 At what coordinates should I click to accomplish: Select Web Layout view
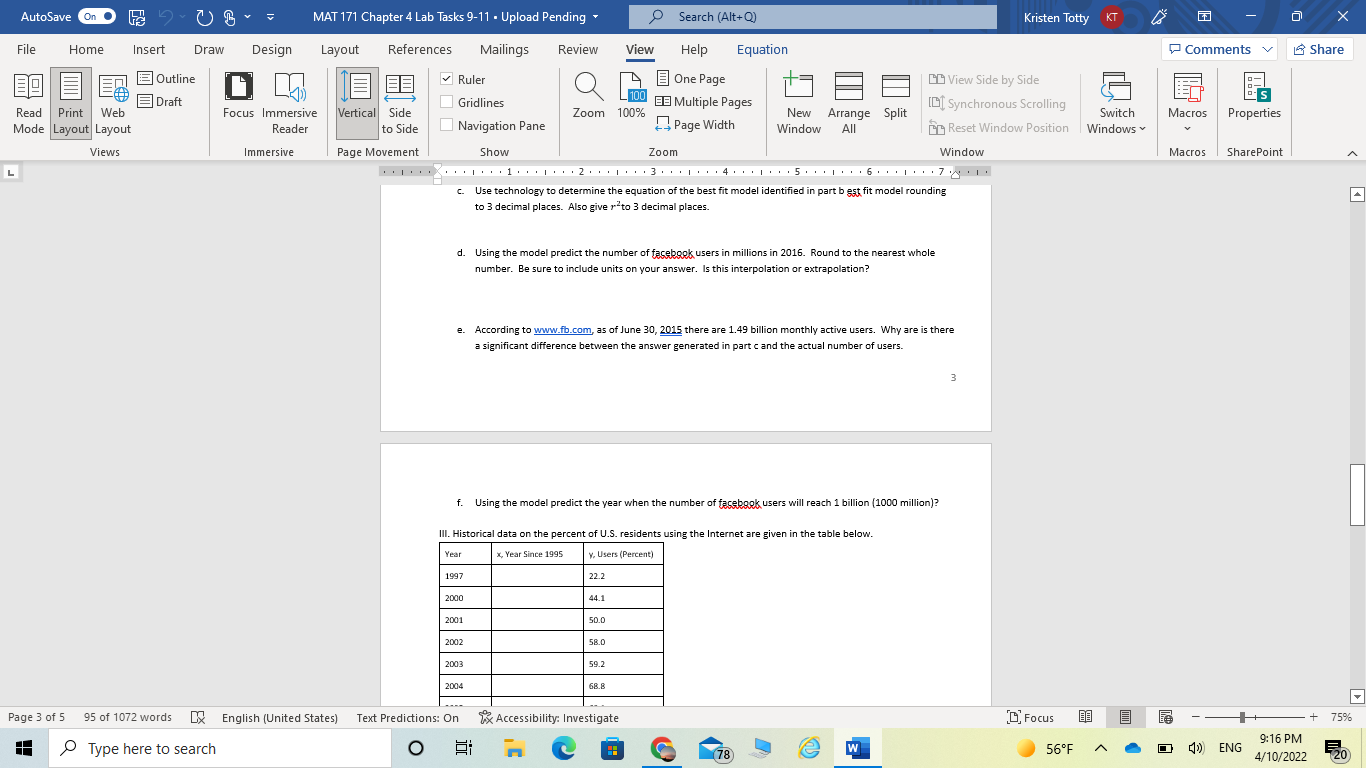112,102
